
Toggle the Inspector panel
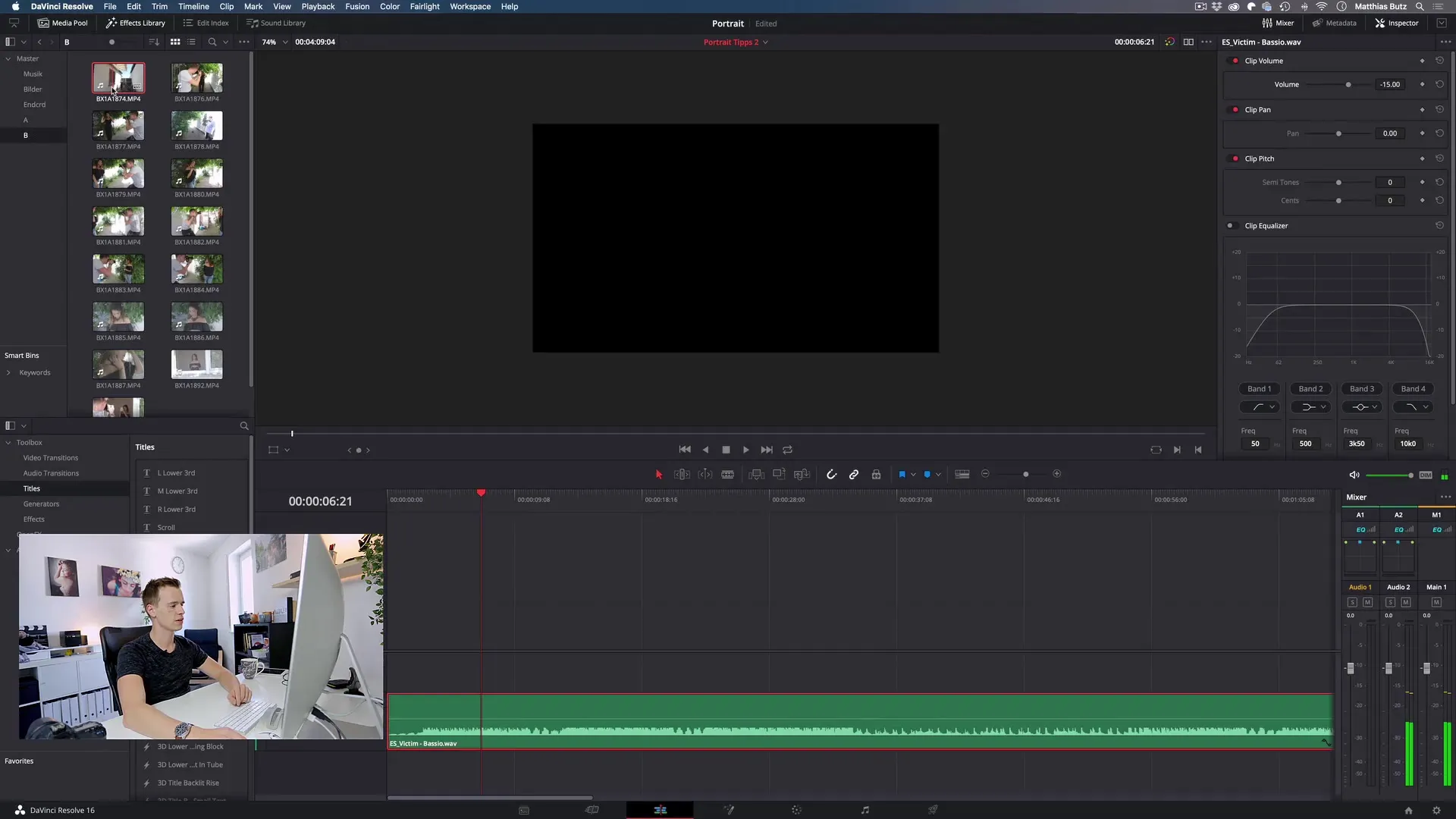click(x=1397, y=23)
